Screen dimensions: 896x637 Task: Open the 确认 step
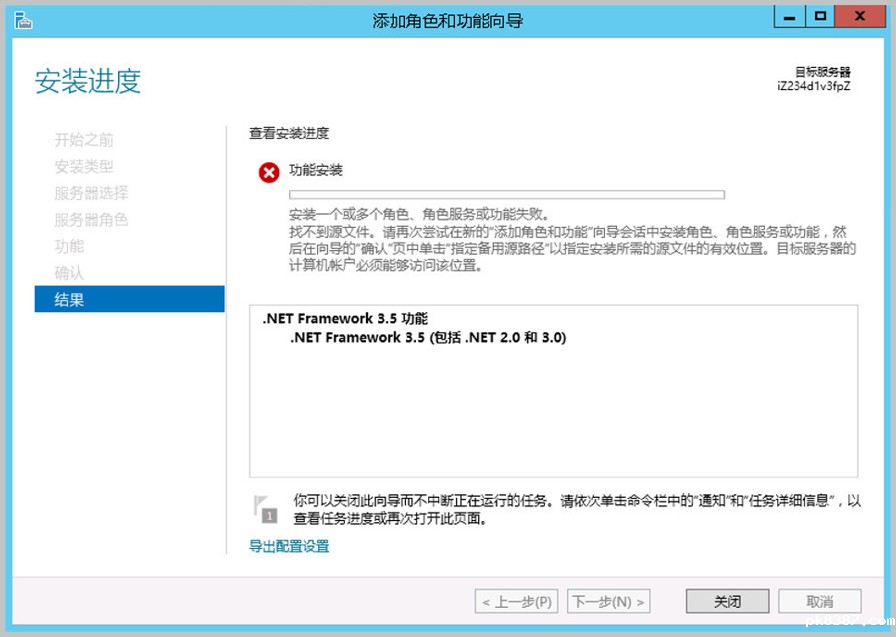pos(69,272)
